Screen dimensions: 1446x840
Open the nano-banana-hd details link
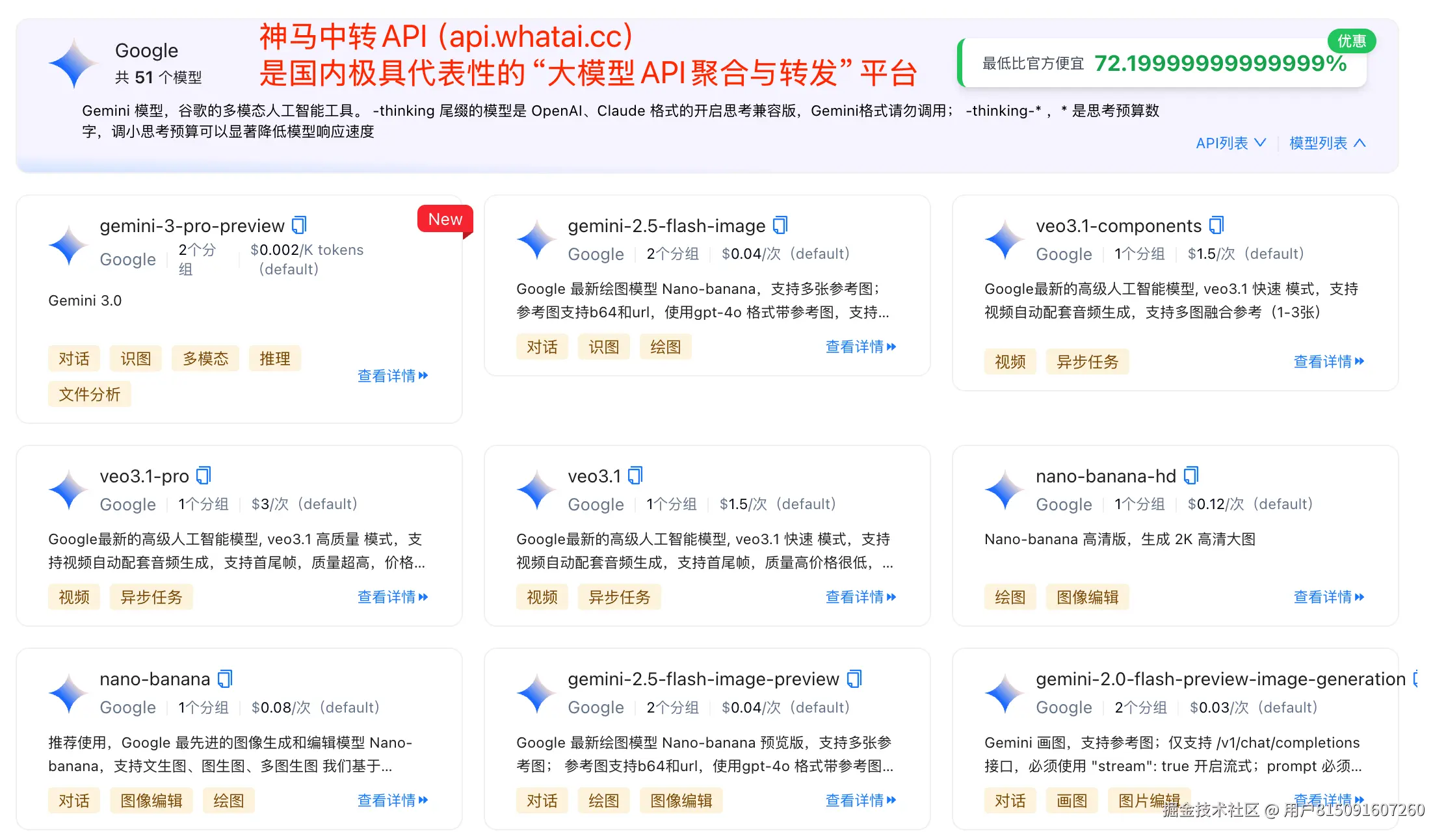[1329, 597]
